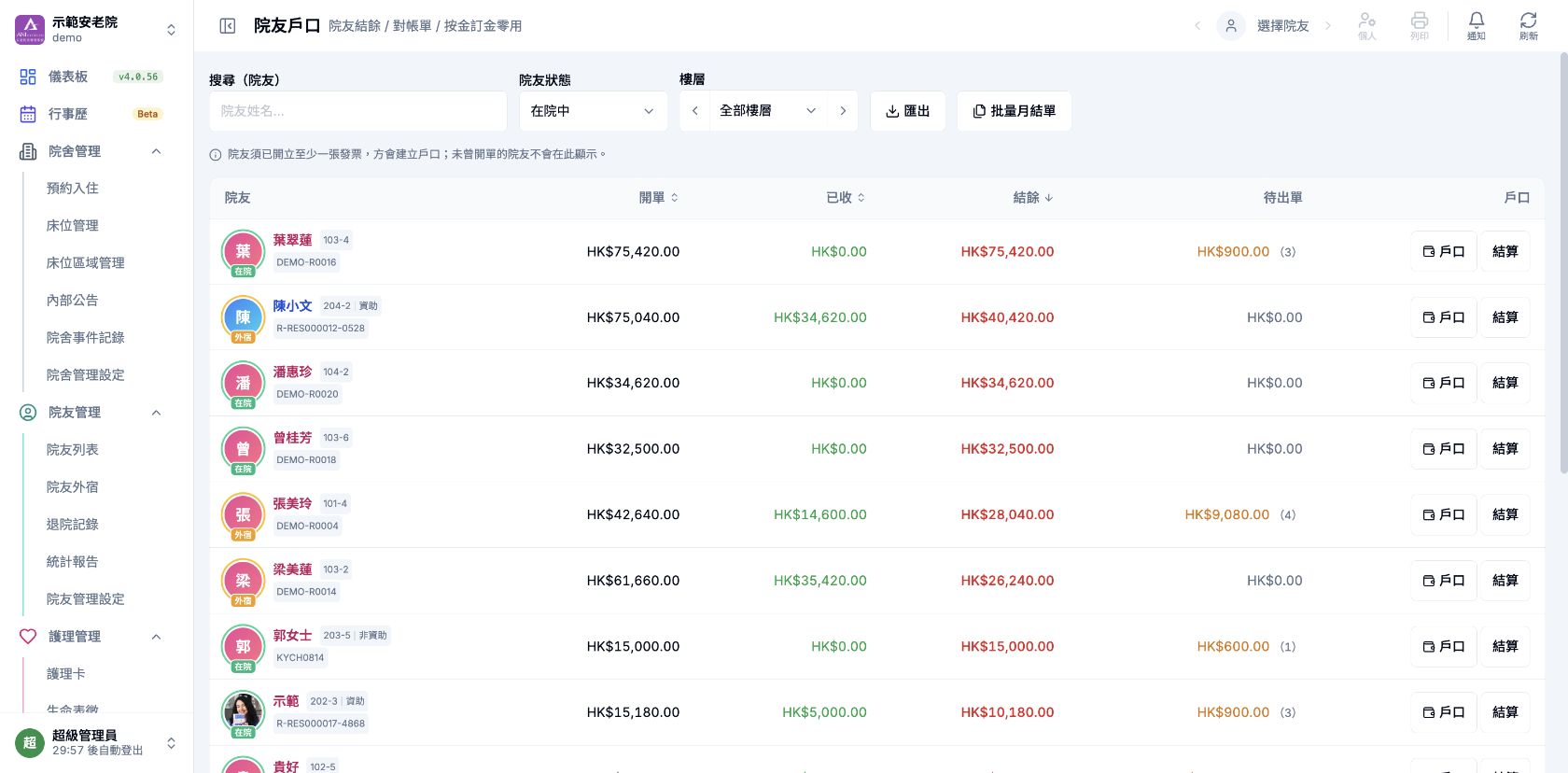Open 戶口 button for 張美玲
The height and width of the screenshot is (773, 1568).
[1444, 514]
